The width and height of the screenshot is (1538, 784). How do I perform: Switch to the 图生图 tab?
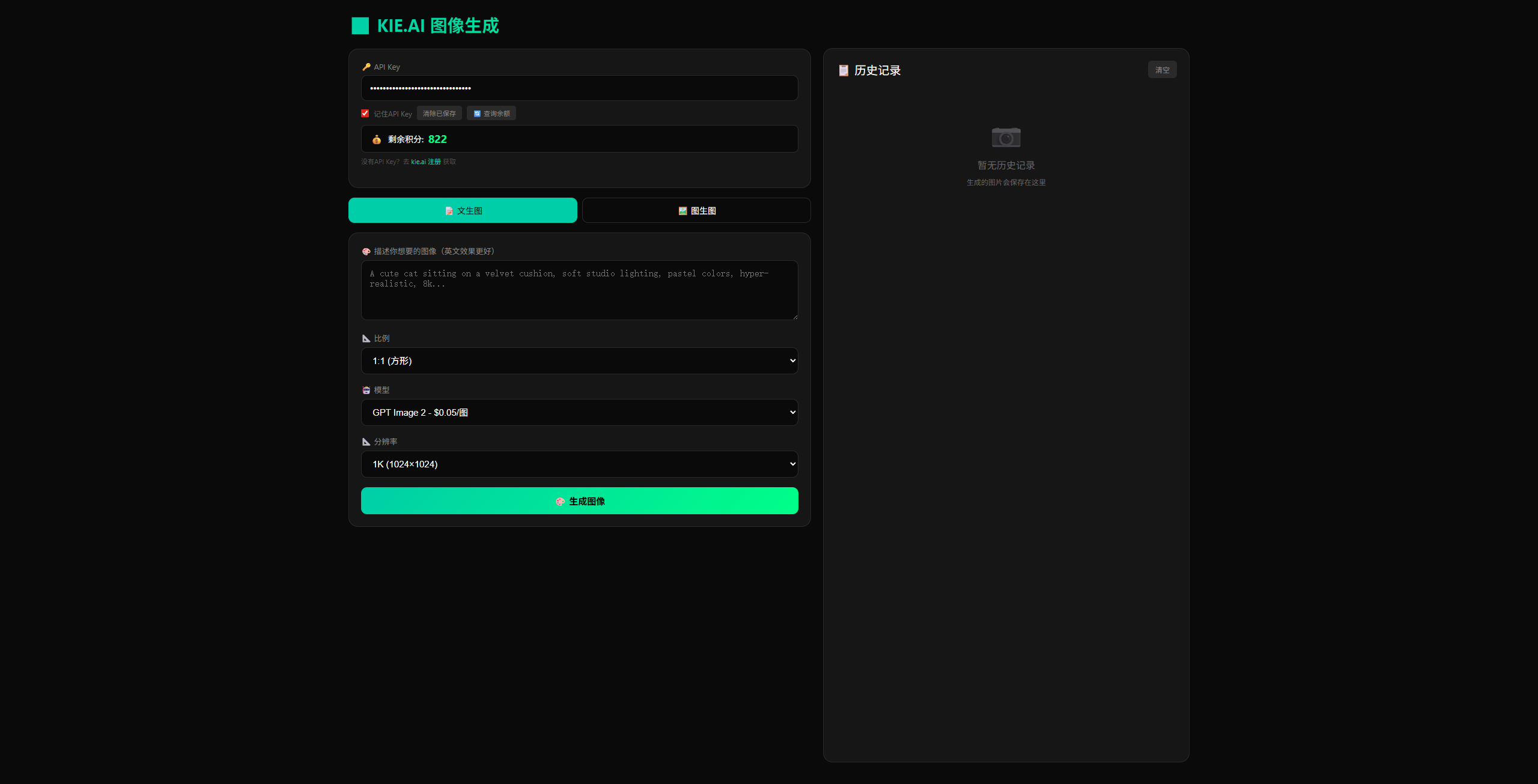696,211
